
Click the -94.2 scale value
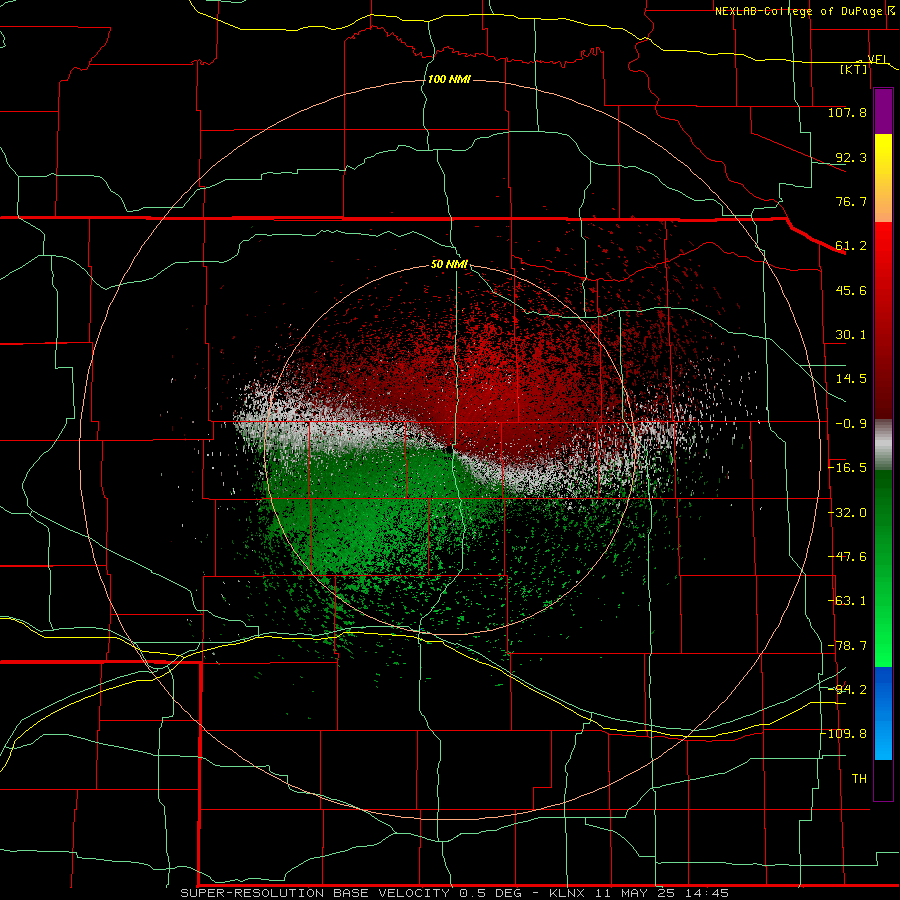click(847, 690)
